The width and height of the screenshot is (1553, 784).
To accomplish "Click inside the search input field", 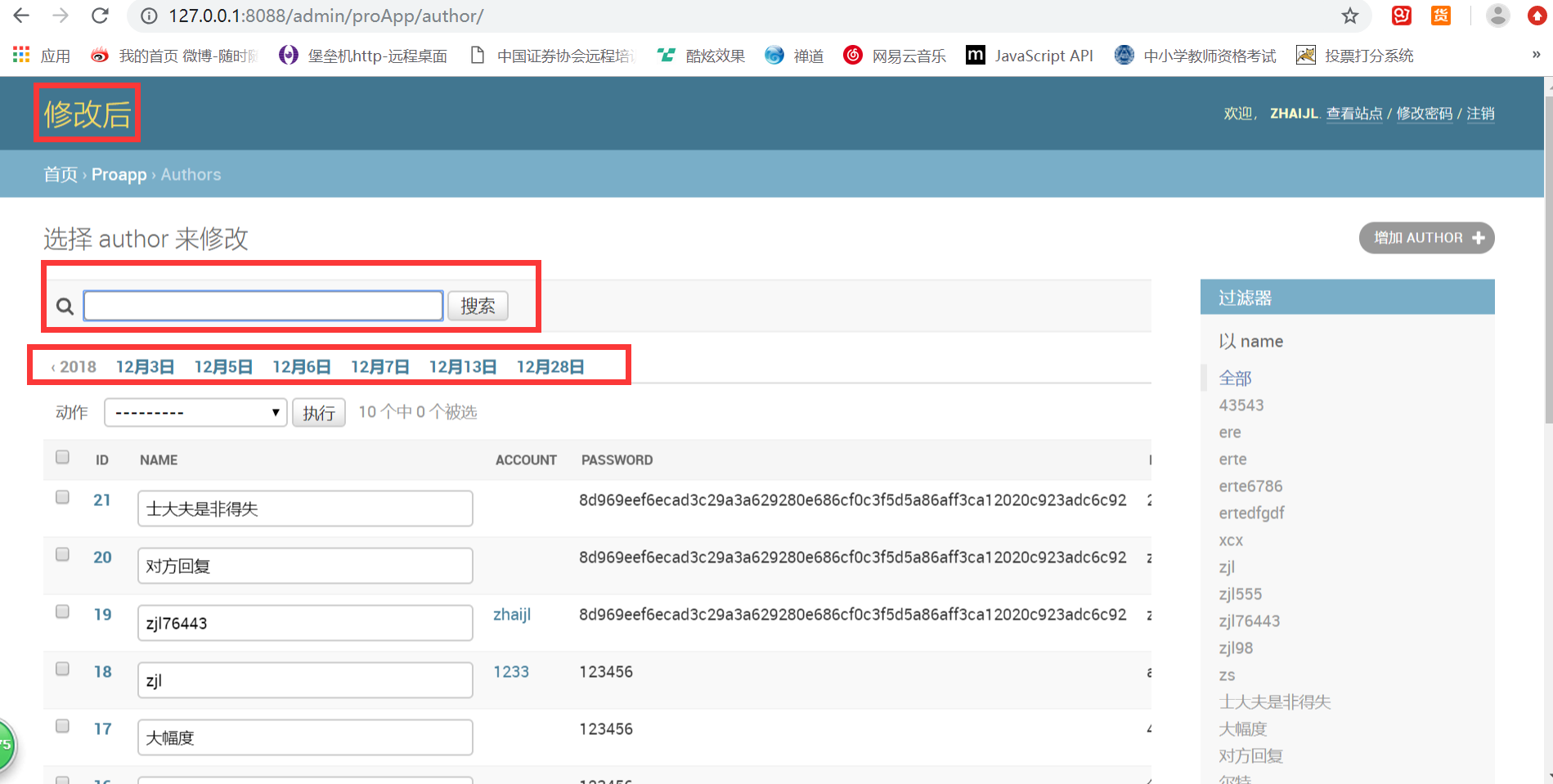I will 262,305.
